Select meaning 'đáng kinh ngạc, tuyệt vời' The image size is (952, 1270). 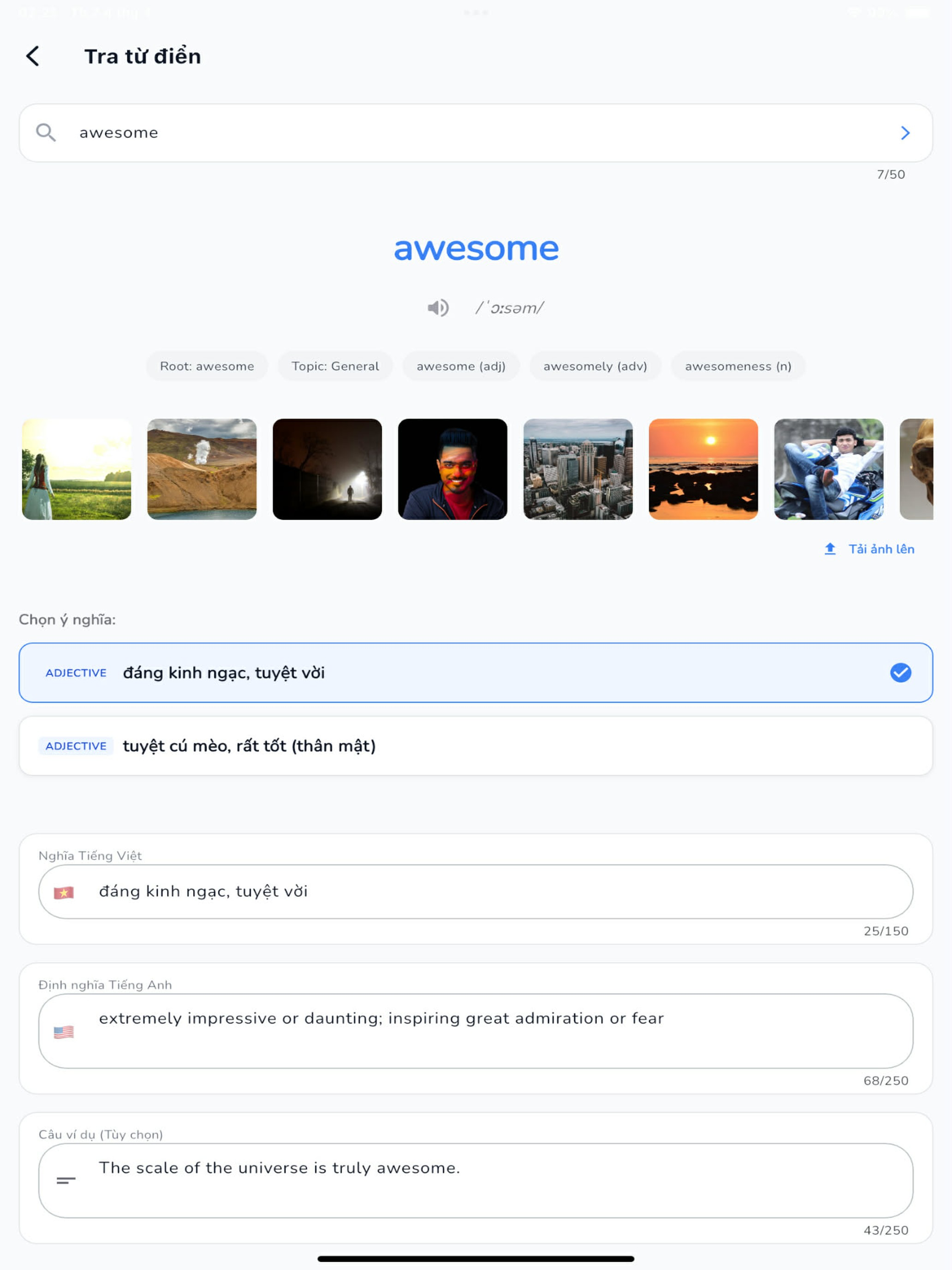[x=476, y=672]
